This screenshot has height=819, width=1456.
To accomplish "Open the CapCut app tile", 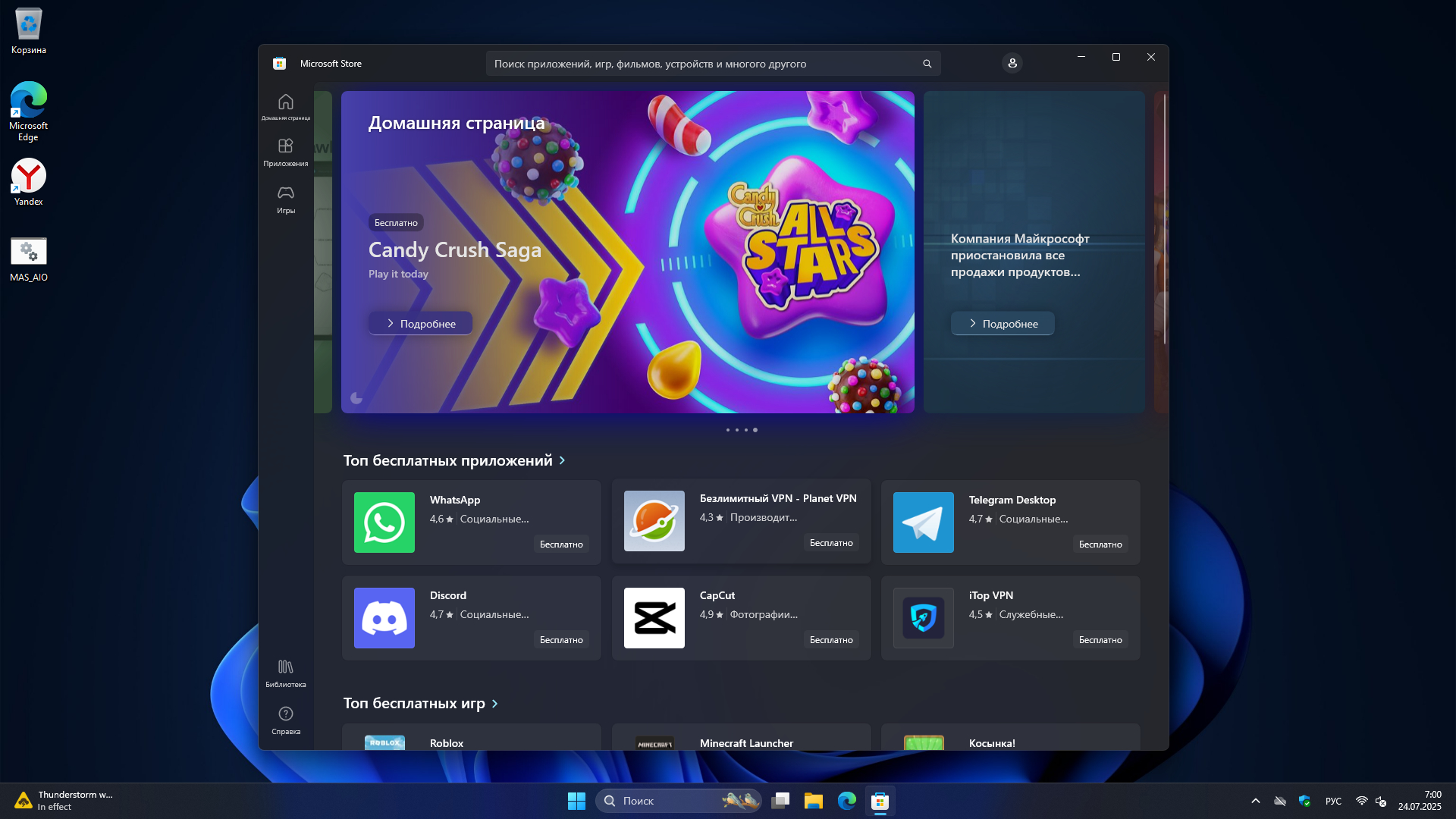I will pos(741,617).
